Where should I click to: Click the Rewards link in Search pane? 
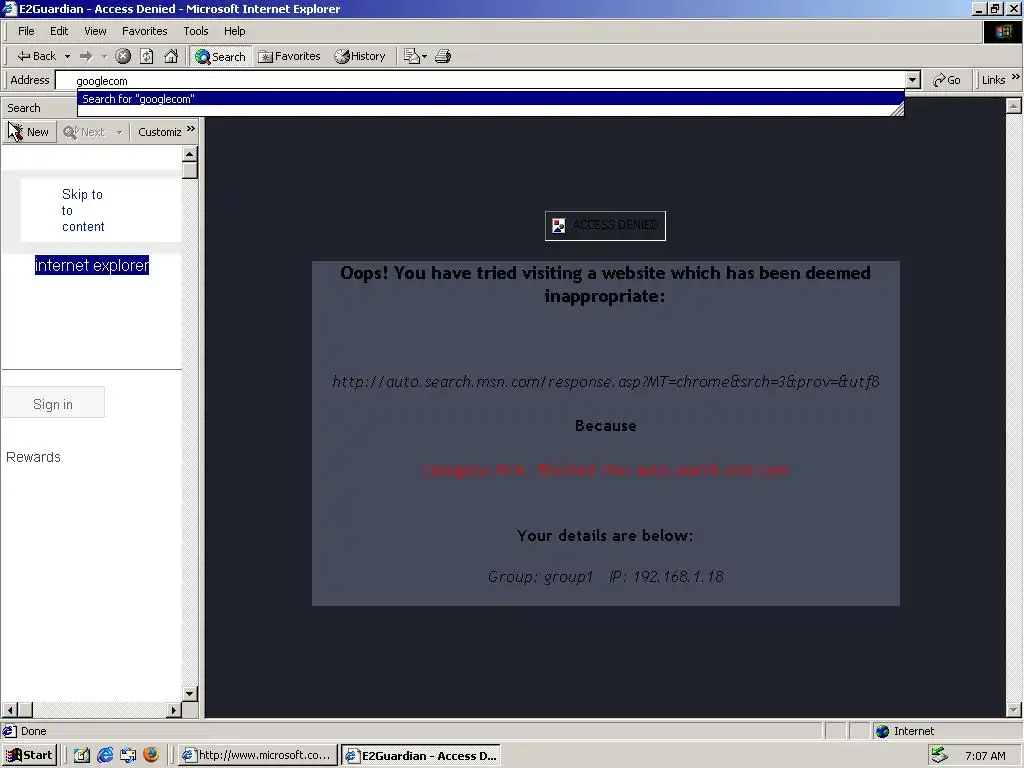pyautogui.click(x=33, y=457)
